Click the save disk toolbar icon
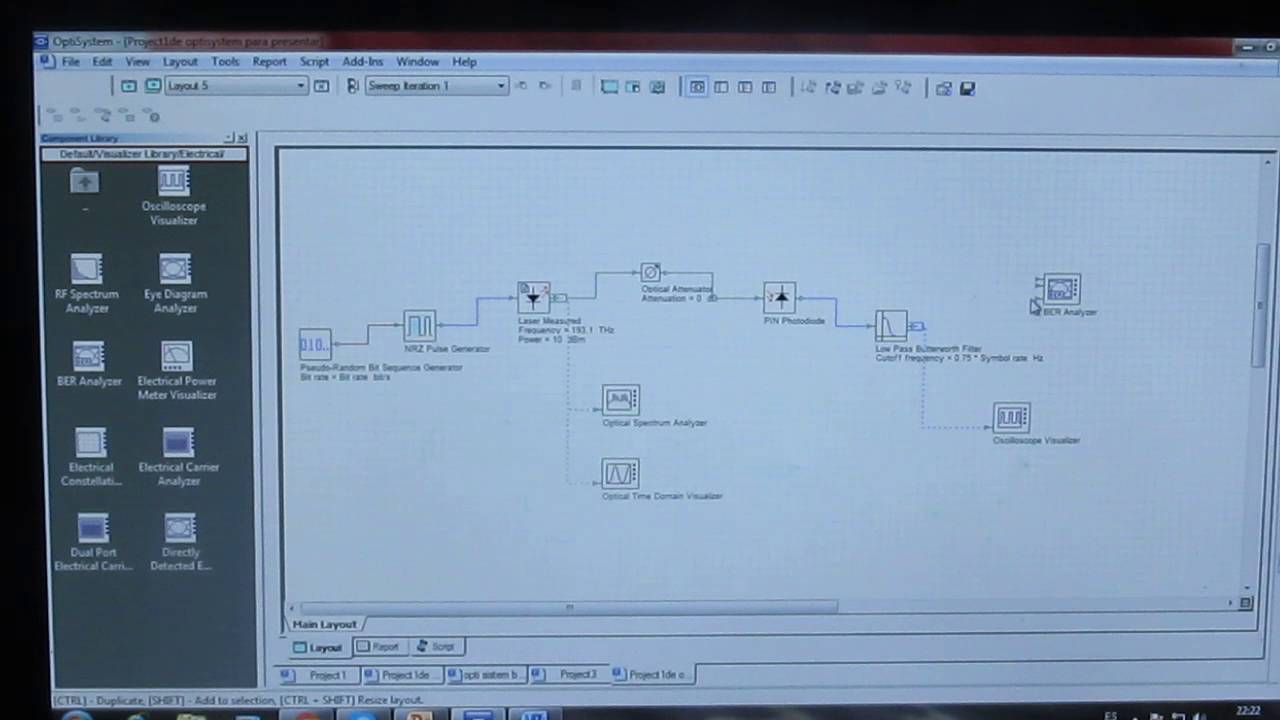 [967, 88]
